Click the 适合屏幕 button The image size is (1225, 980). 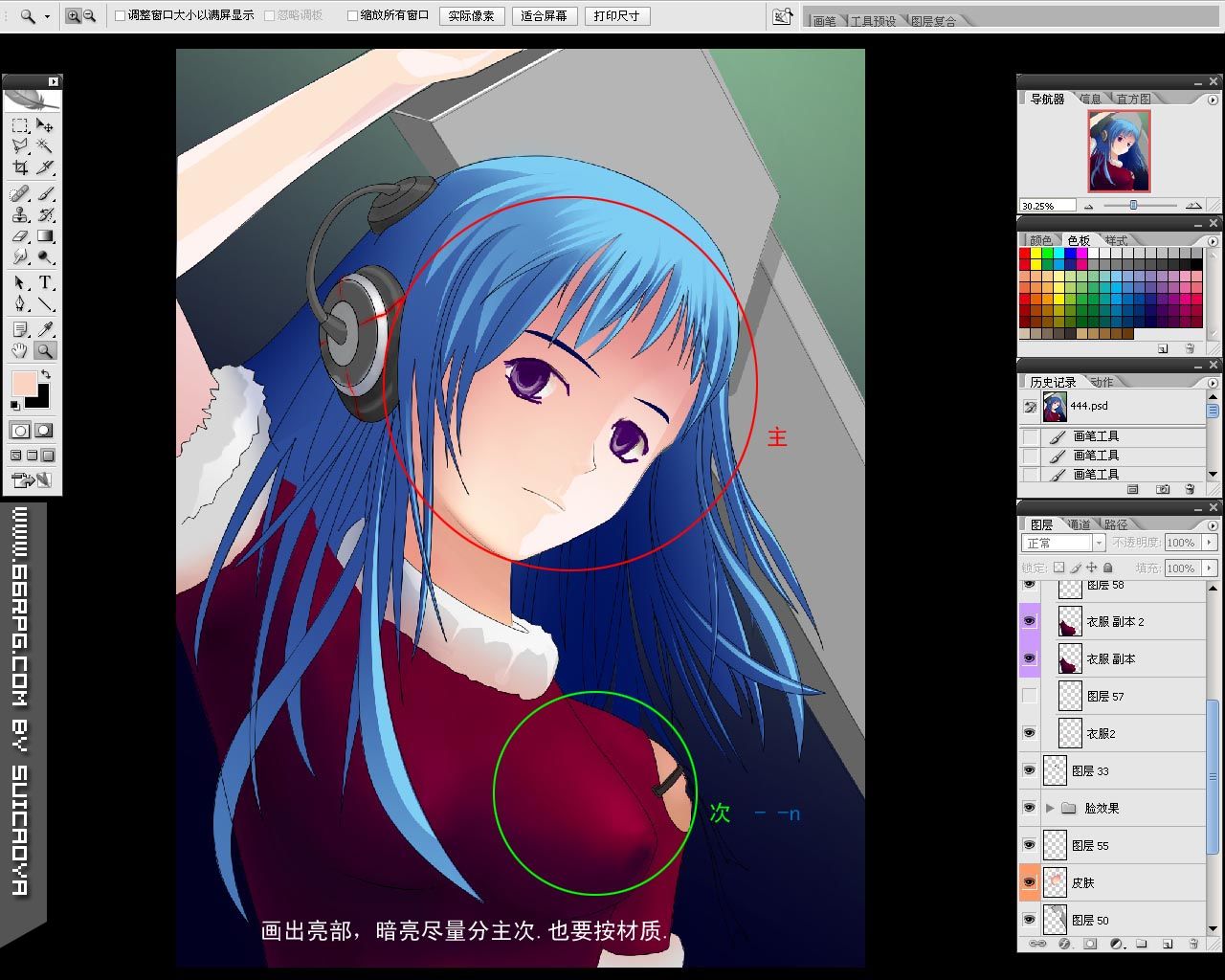545,16
